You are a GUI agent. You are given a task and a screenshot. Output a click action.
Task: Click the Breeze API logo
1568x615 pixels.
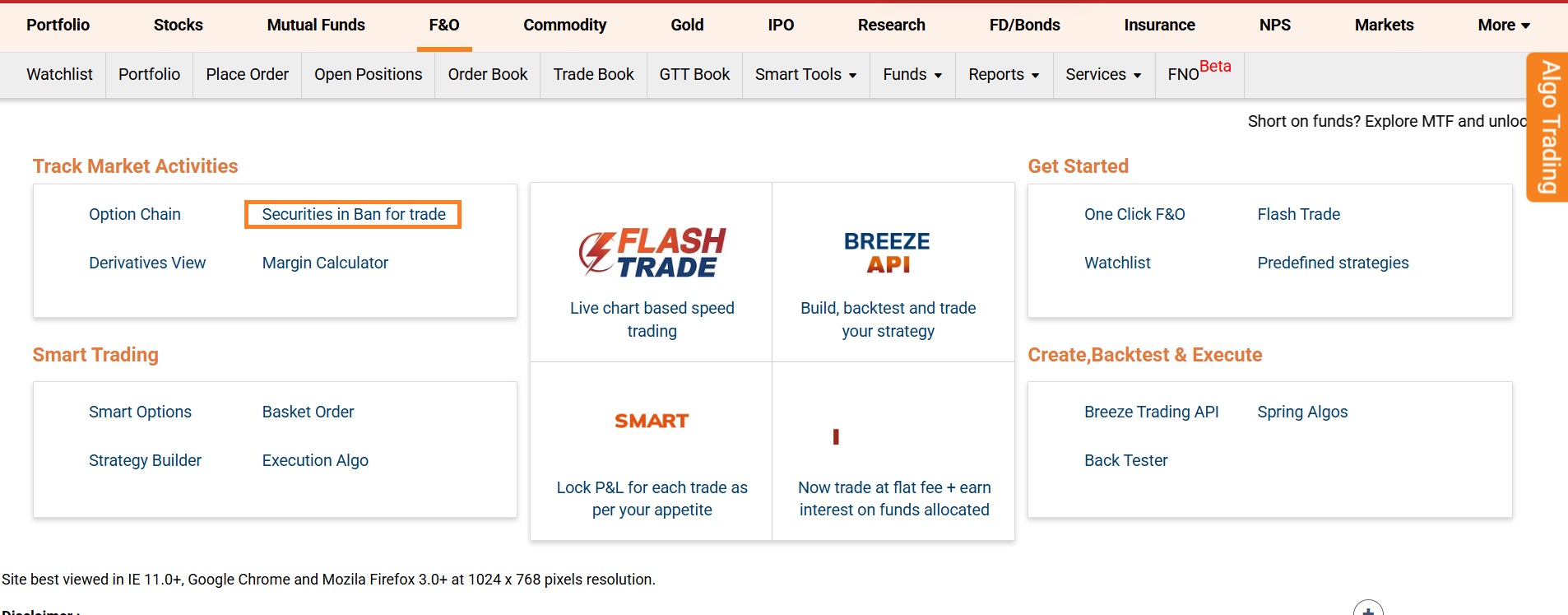(887, 252)
